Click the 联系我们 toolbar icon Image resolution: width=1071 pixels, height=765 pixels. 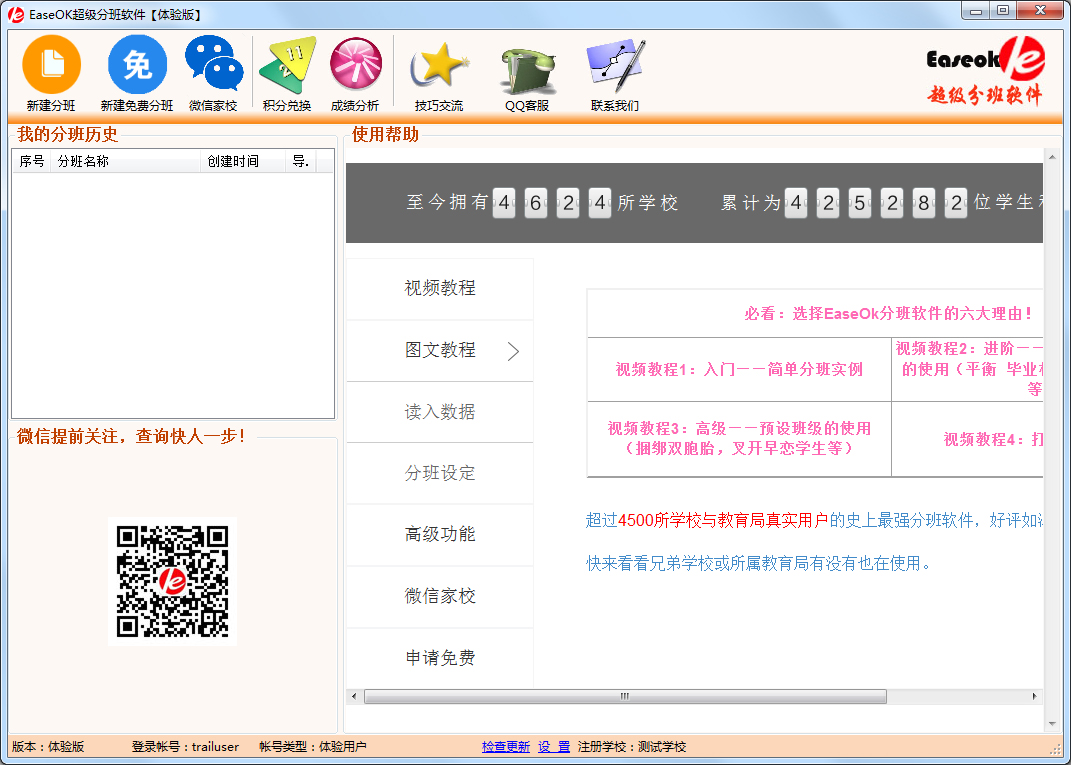615,65
